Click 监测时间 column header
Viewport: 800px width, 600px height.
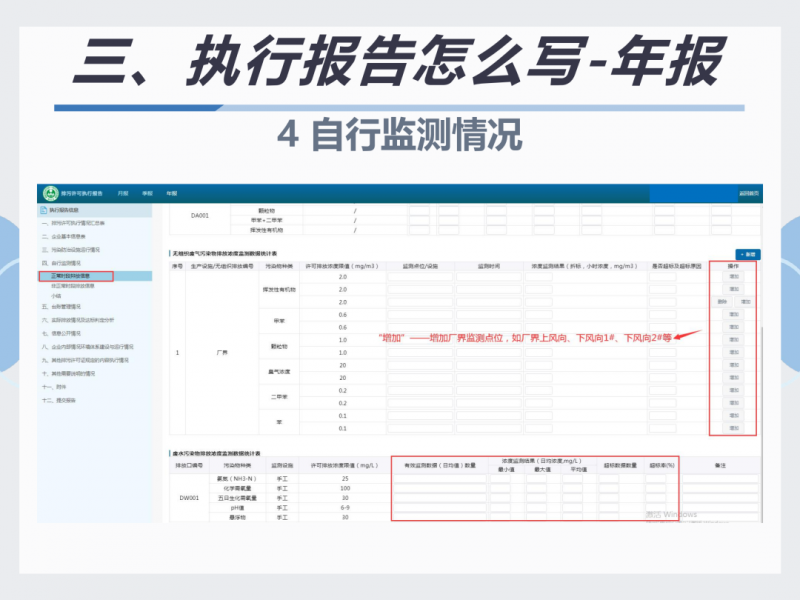click(x=489, y=266)
